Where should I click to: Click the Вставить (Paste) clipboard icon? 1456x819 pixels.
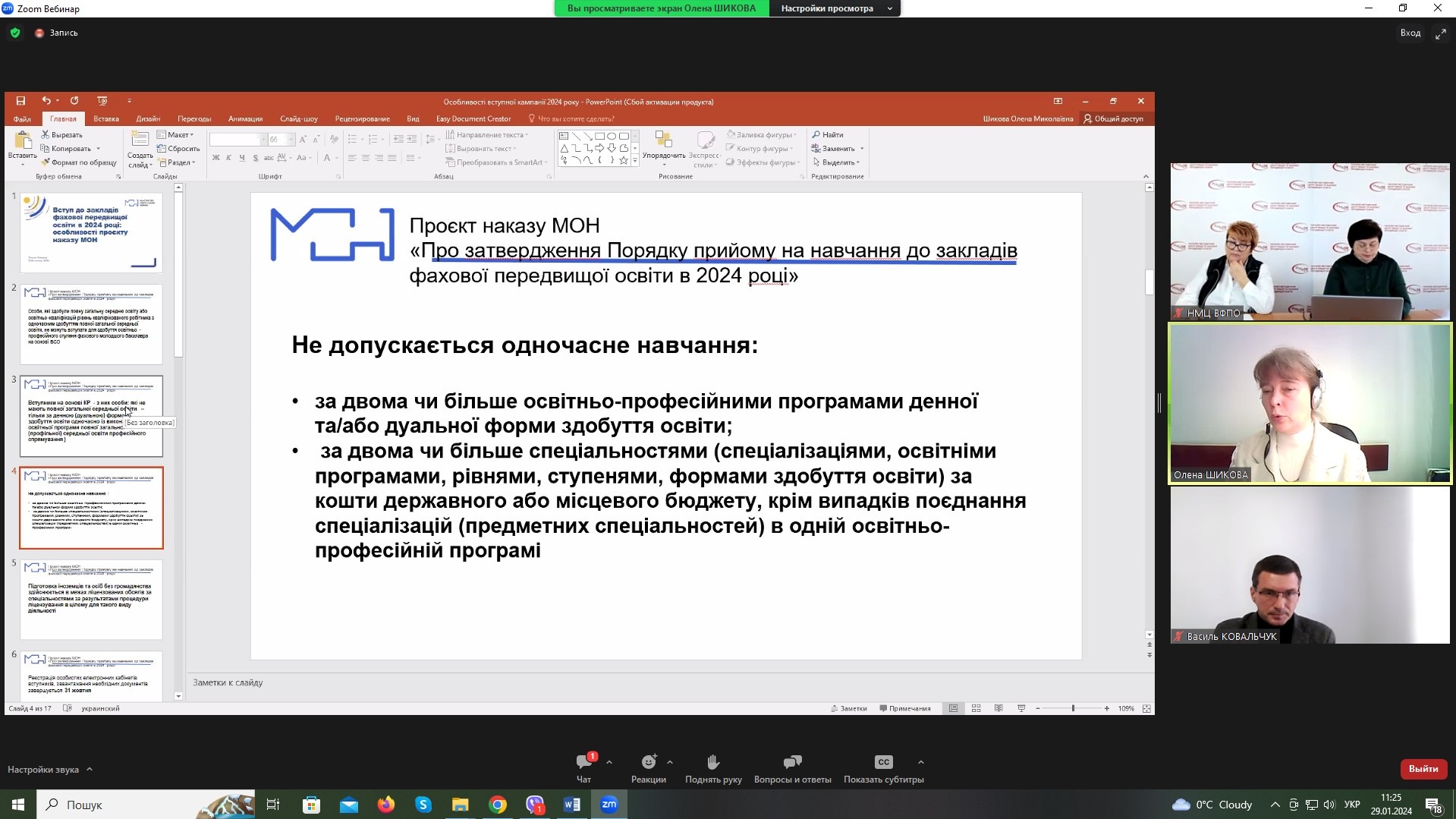23,140
